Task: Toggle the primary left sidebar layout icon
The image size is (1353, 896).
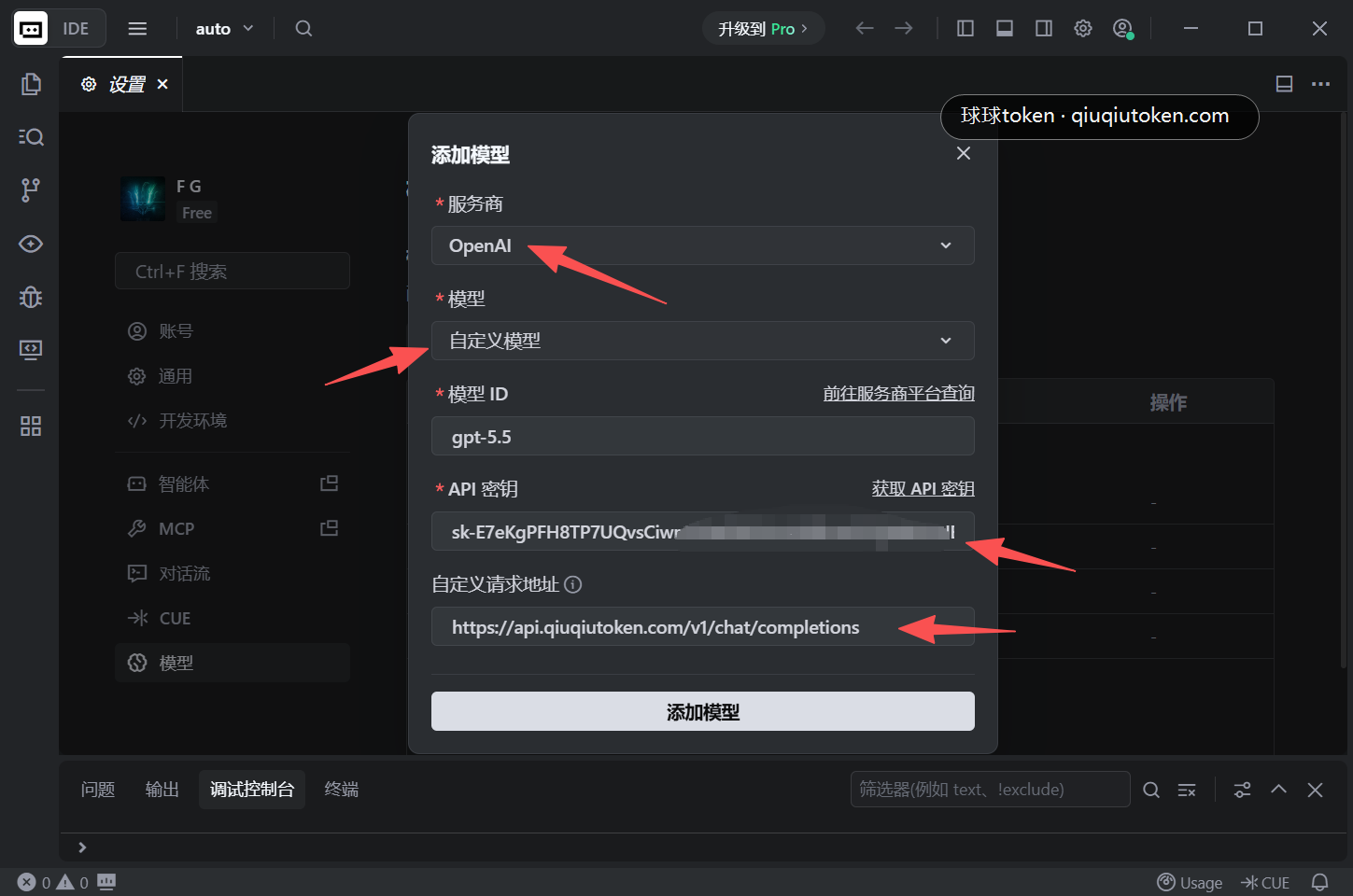Action: (965, 29)
